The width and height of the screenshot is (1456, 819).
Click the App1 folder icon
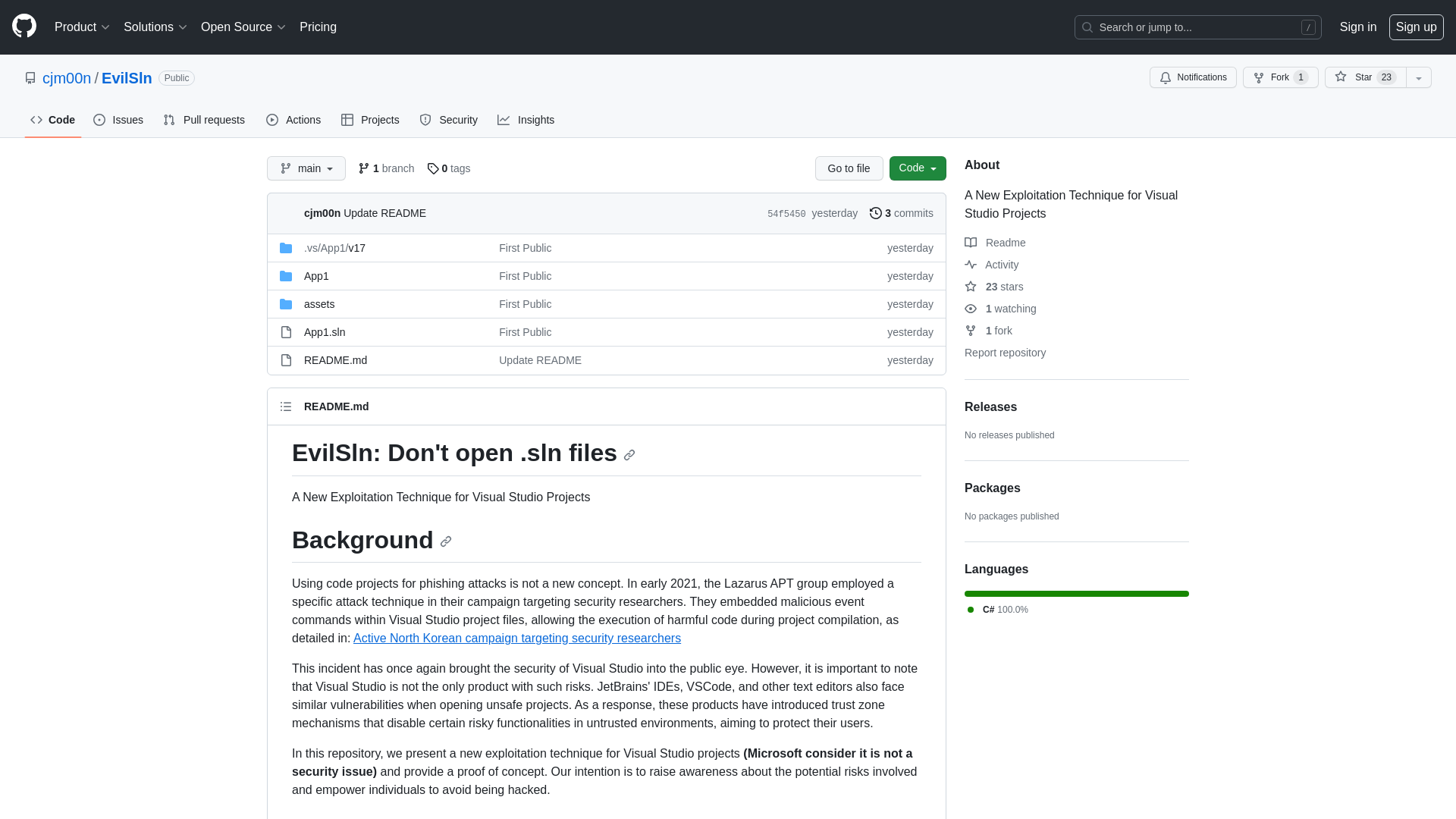286,276
